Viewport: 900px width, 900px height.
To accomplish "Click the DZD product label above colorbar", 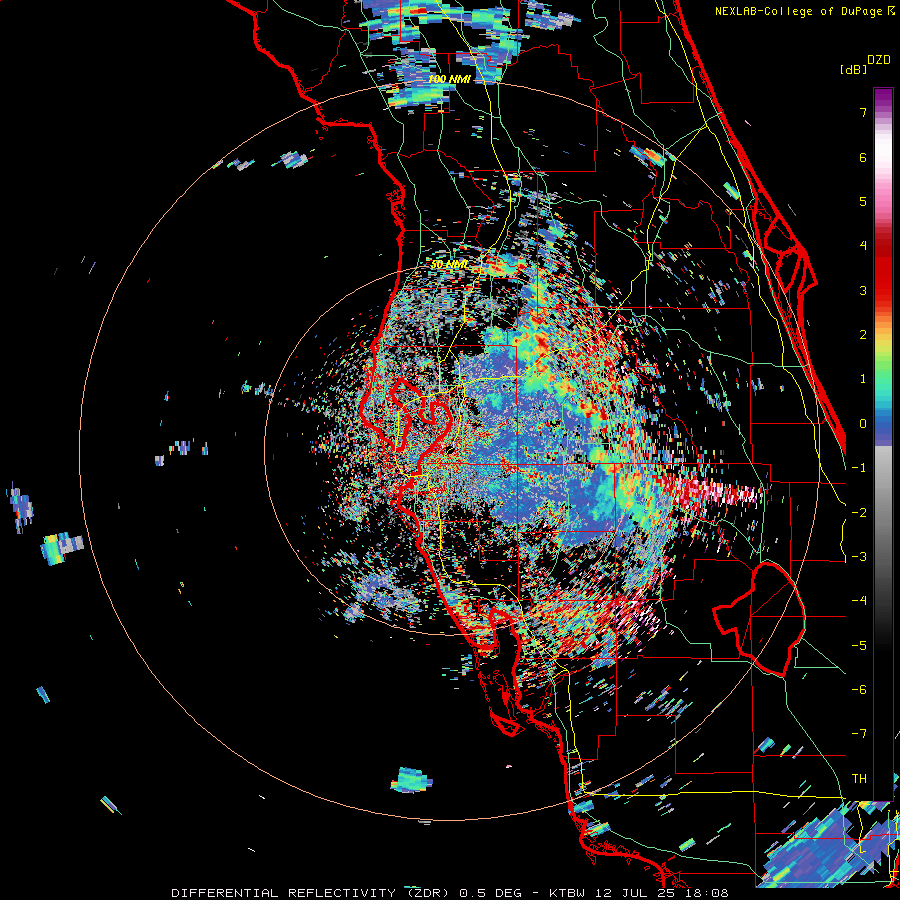I will [879, 60].
